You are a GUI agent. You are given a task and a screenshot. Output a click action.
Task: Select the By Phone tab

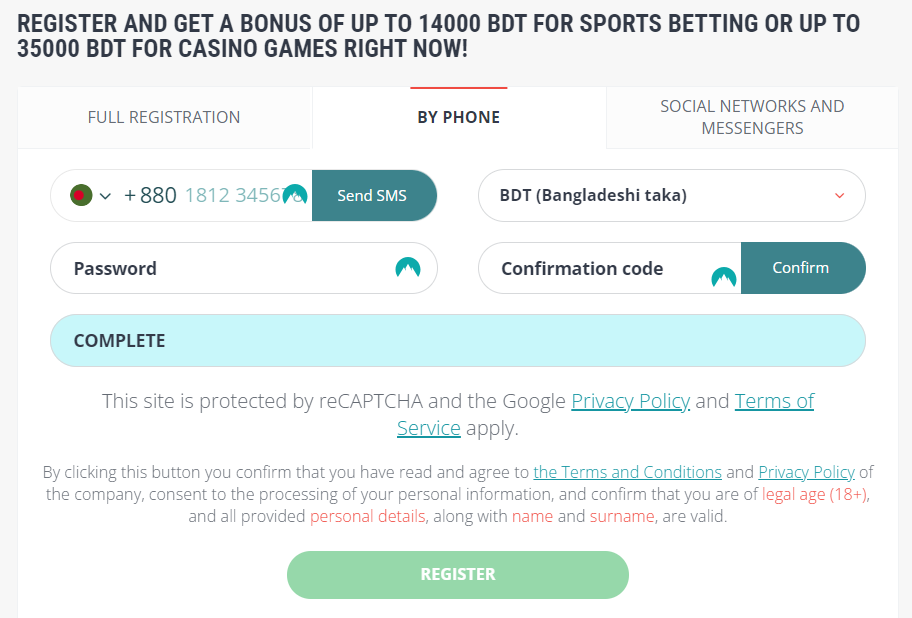[x=459, y=117]
